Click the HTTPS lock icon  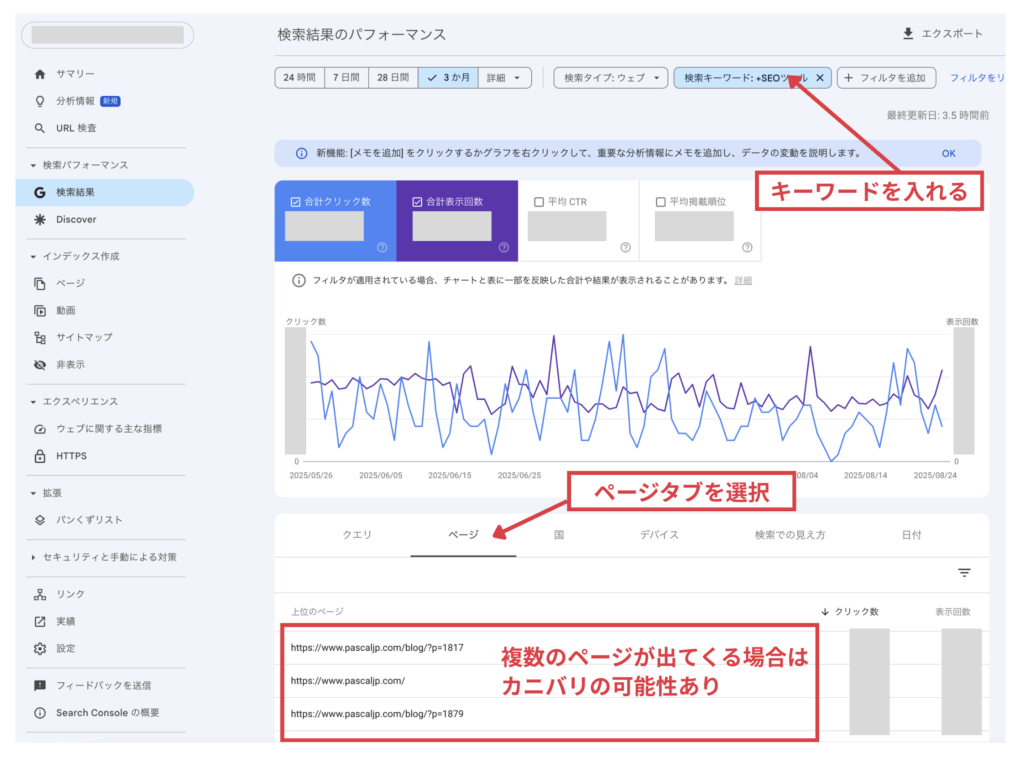40,456
